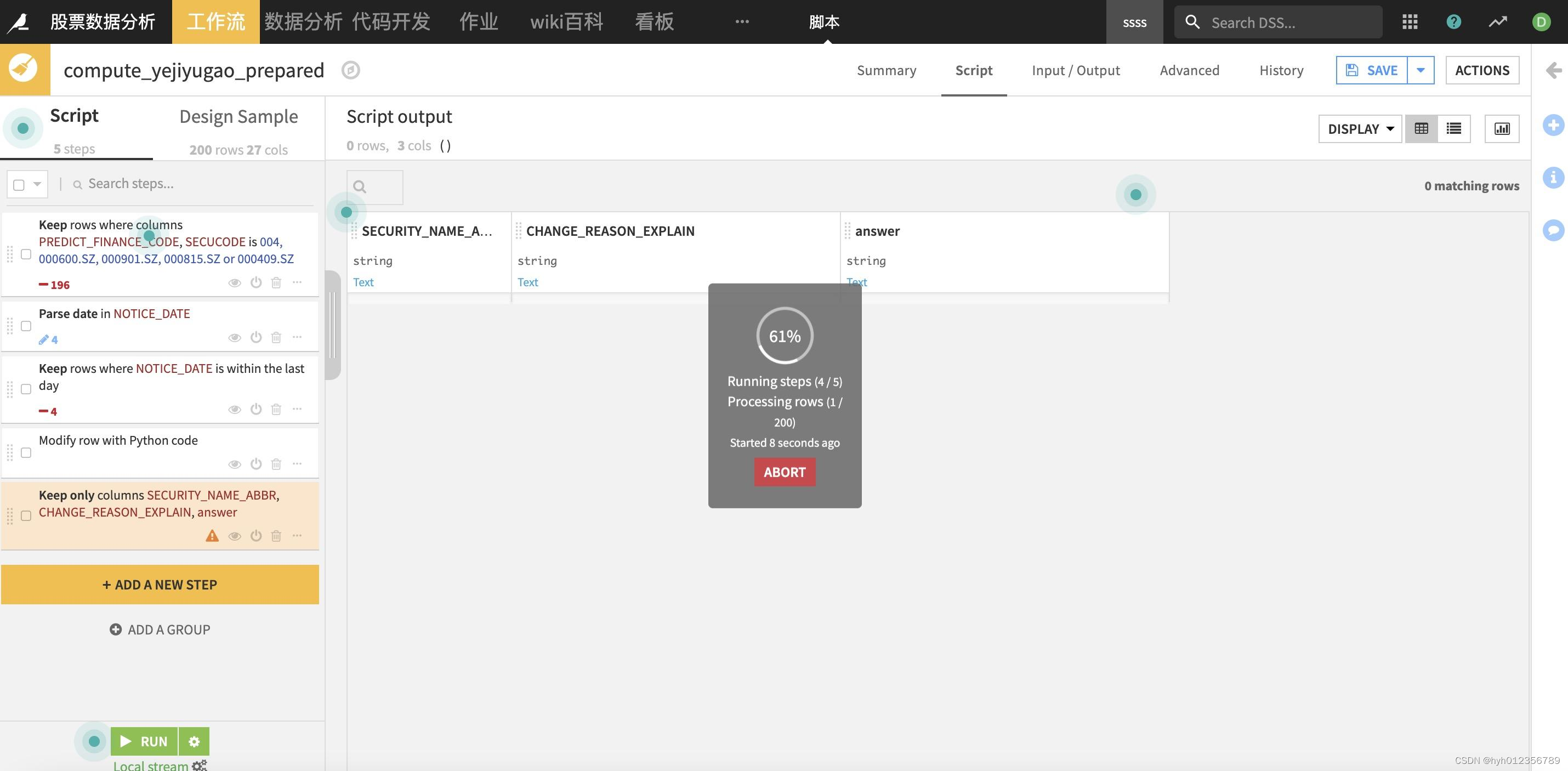The height and width of the screenshot is (771, 1568).
Task: Check the Modify row with Python checkbox
Action: click(x=26, y=452)
